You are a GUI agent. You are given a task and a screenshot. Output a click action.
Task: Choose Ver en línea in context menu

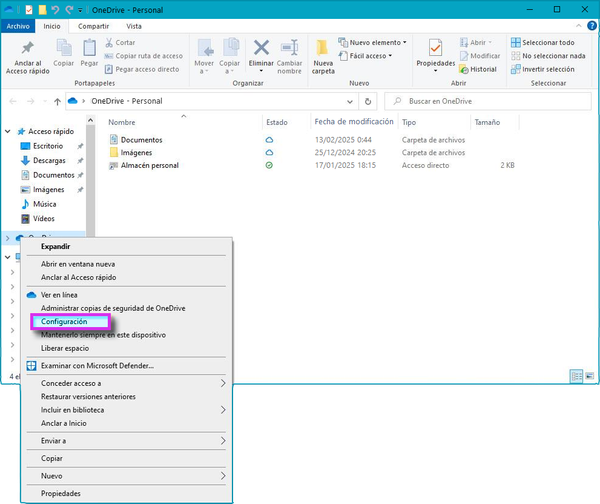126,295
